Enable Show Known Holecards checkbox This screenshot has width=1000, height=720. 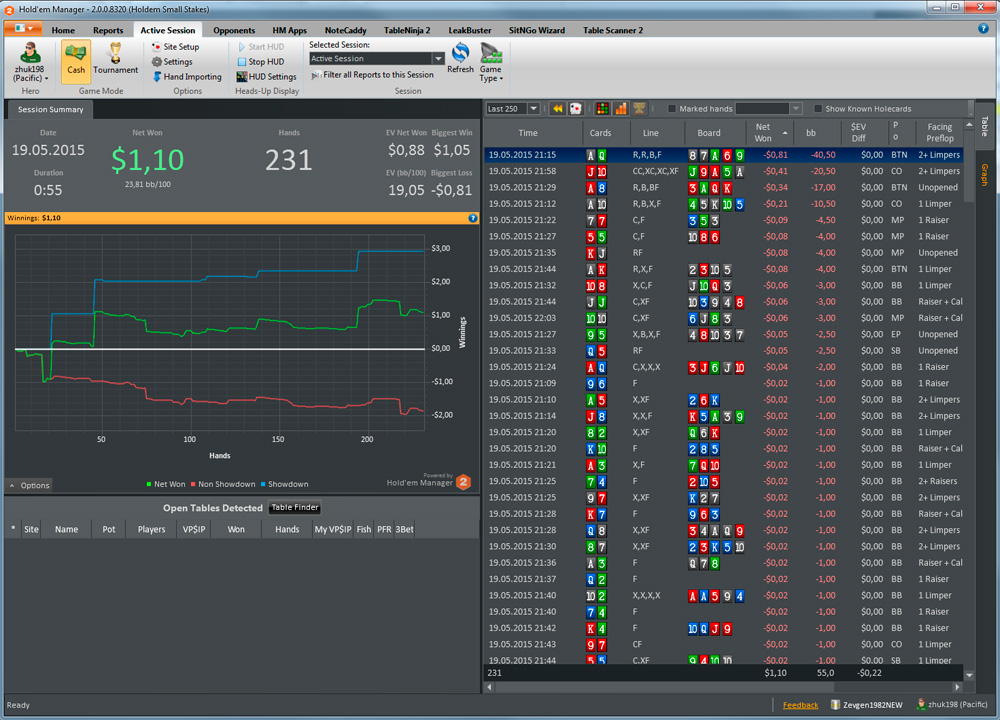coord(818,108)
